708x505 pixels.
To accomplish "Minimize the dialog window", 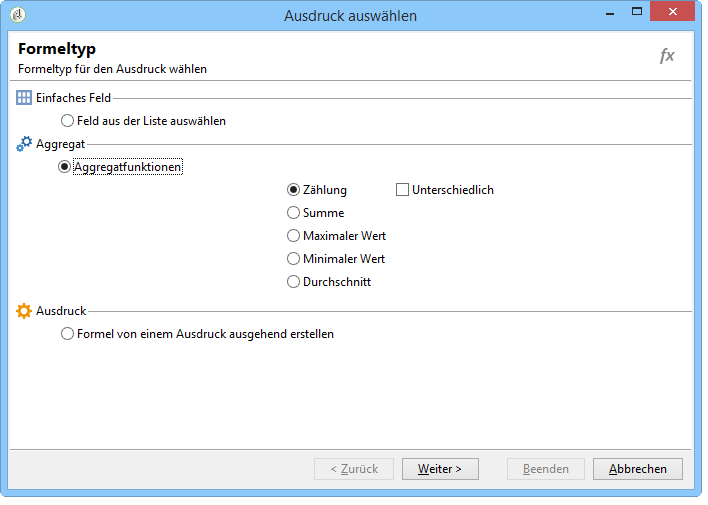I will pos(610,12).
